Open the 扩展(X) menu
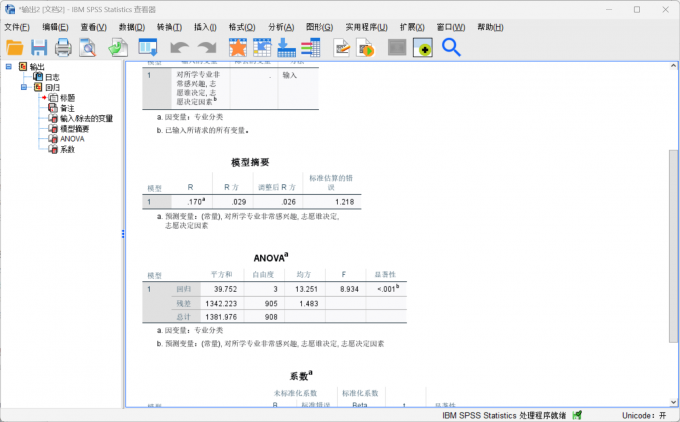 [x=412, y=27]
